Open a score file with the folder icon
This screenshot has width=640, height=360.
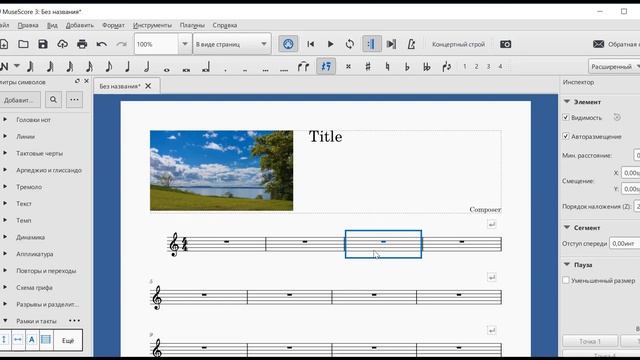tap(23, 44)
